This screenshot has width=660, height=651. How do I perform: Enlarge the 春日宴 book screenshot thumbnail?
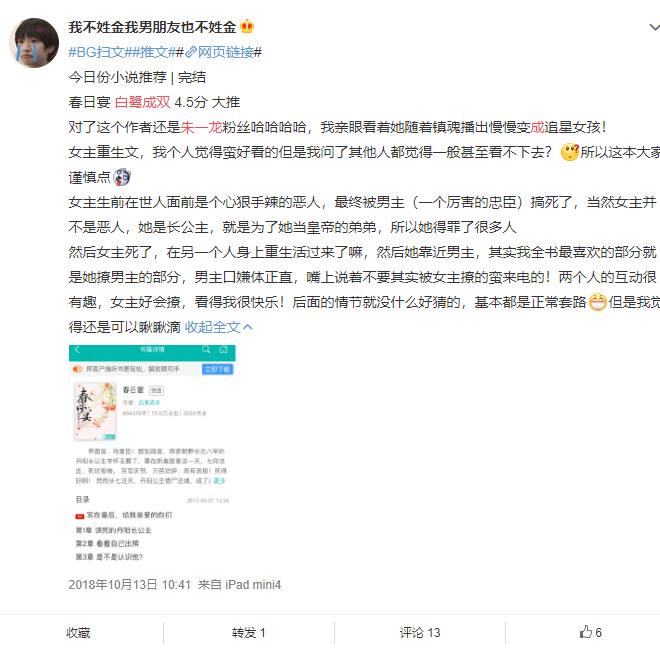point(152,454)
